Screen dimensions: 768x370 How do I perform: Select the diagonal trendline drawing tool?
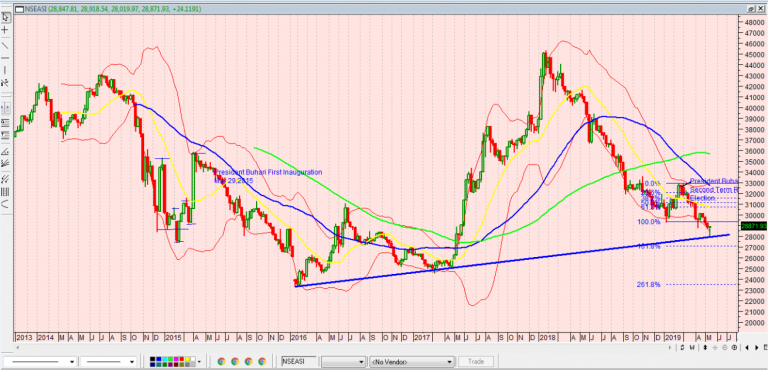point(5,45)
